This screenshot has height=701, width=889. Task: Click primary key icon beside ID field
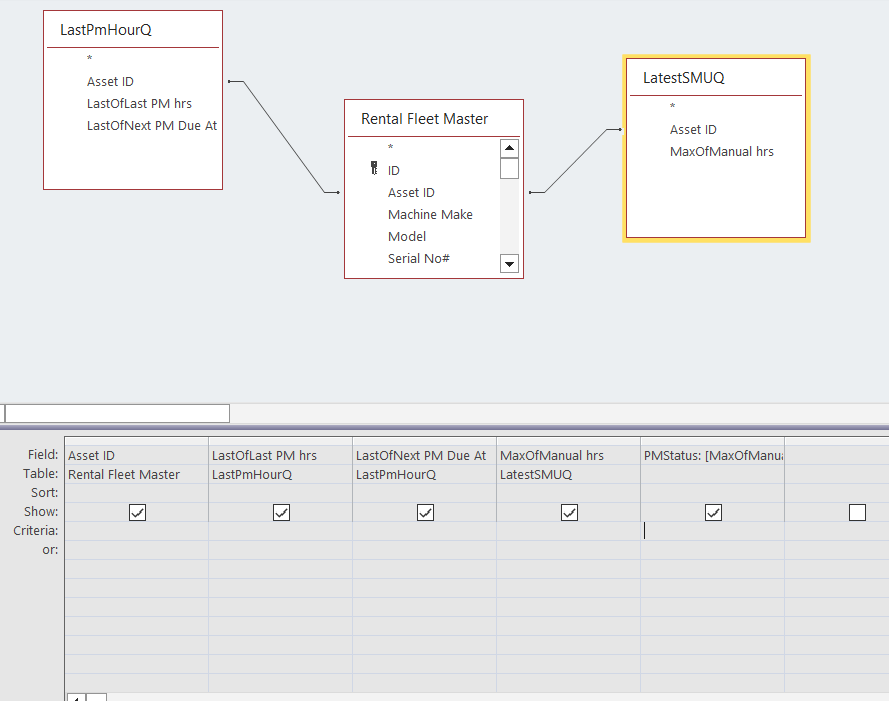tap(374, 168)
